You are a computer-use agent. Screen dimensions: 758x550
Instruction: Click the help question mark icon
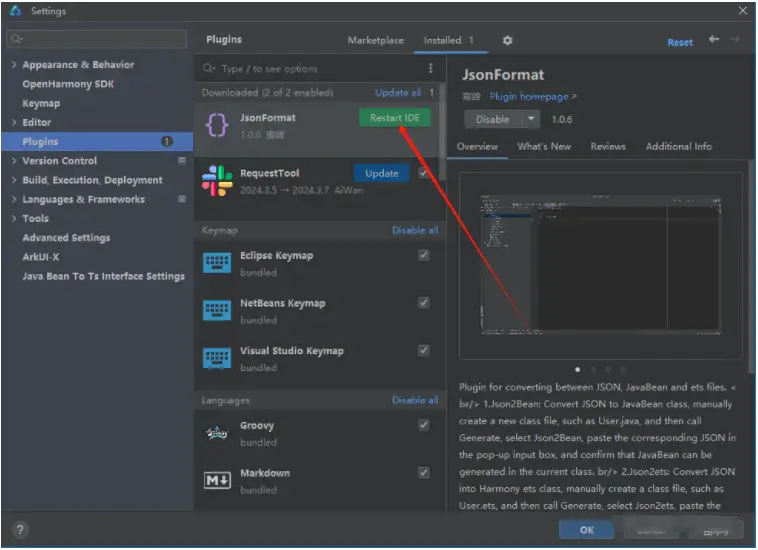(x=20, y=530)
